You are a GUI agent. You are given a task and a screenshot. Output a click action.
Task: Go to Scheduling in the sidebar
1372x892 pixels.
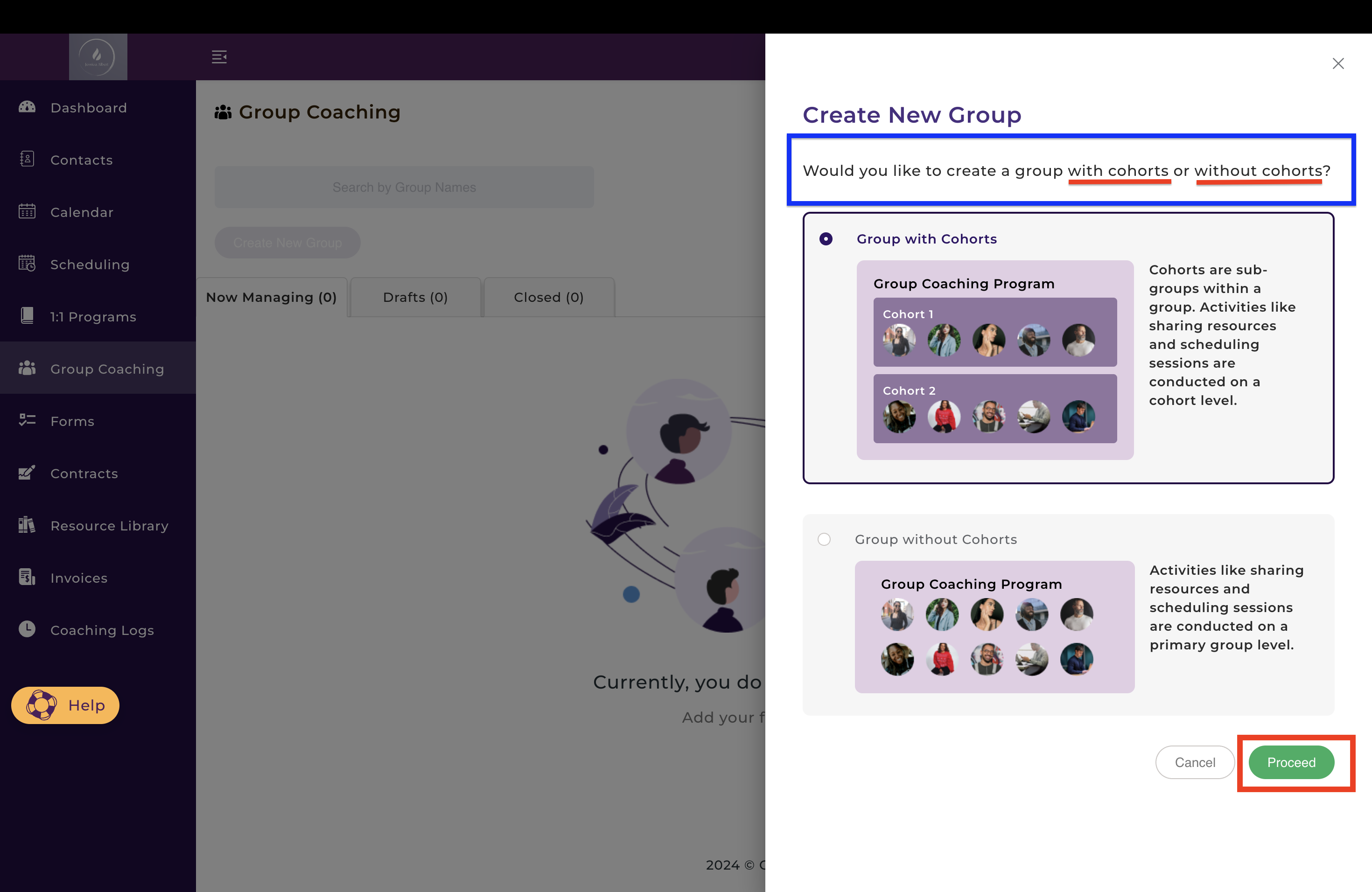98,265
